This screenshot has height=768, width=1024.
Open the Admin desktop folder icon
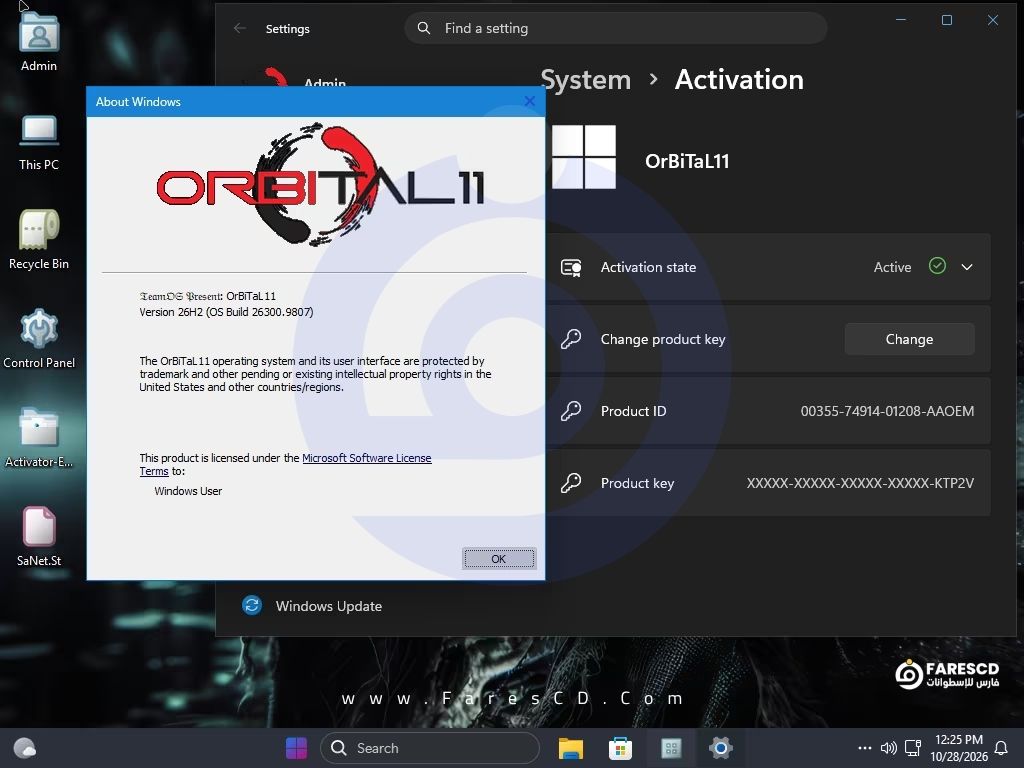coord(39,40)
